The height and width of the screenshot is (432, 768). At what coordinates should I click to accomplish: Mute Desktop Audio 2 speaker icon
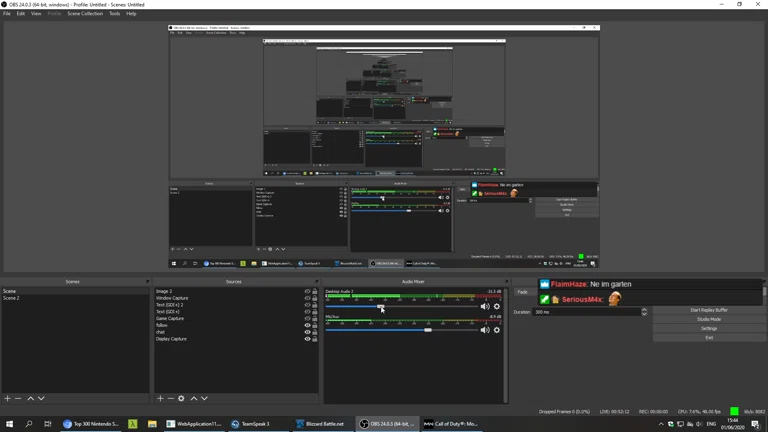click(485, 307)
